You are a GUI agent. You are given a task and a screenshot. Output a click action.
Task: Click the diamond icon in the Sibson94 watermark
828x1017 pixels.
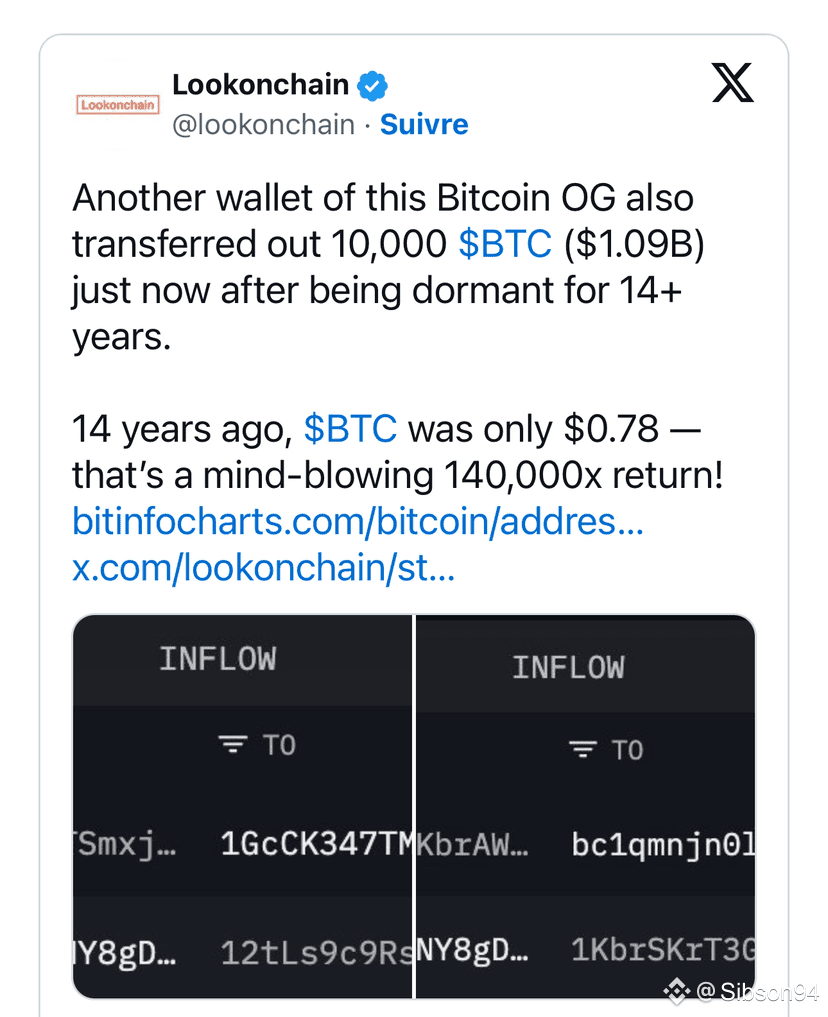point(679,991)
